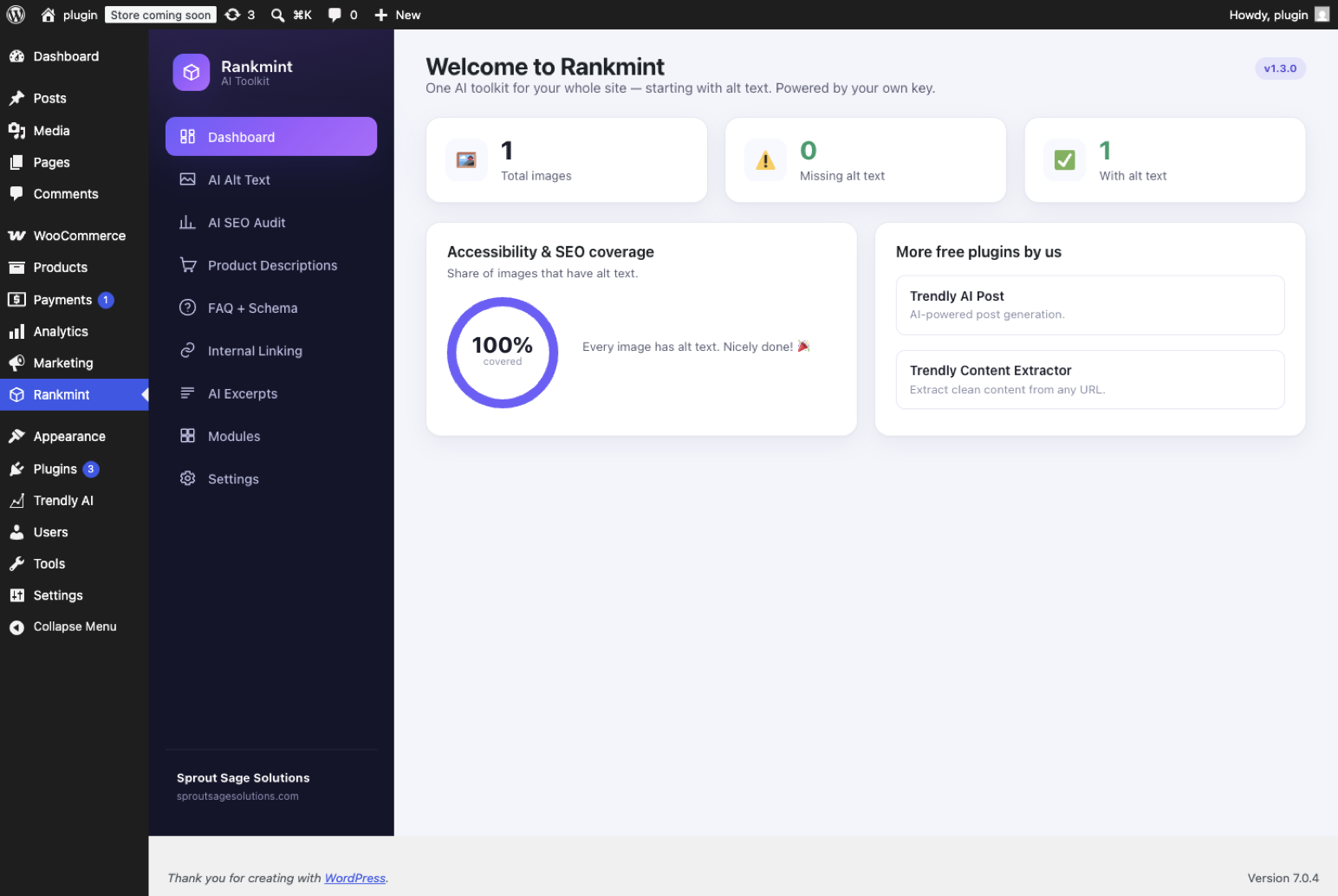Click the With alt text checkmark icon
Screen dimensions: 1338x896
click(x=1065, y=160)
